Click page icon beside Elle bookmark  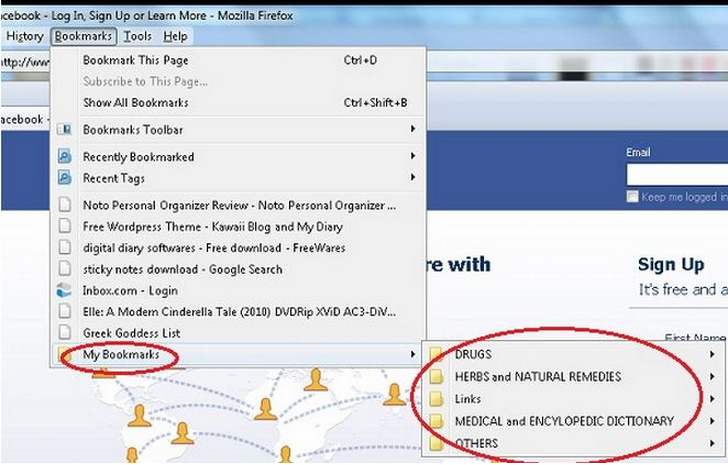[65, 311]
